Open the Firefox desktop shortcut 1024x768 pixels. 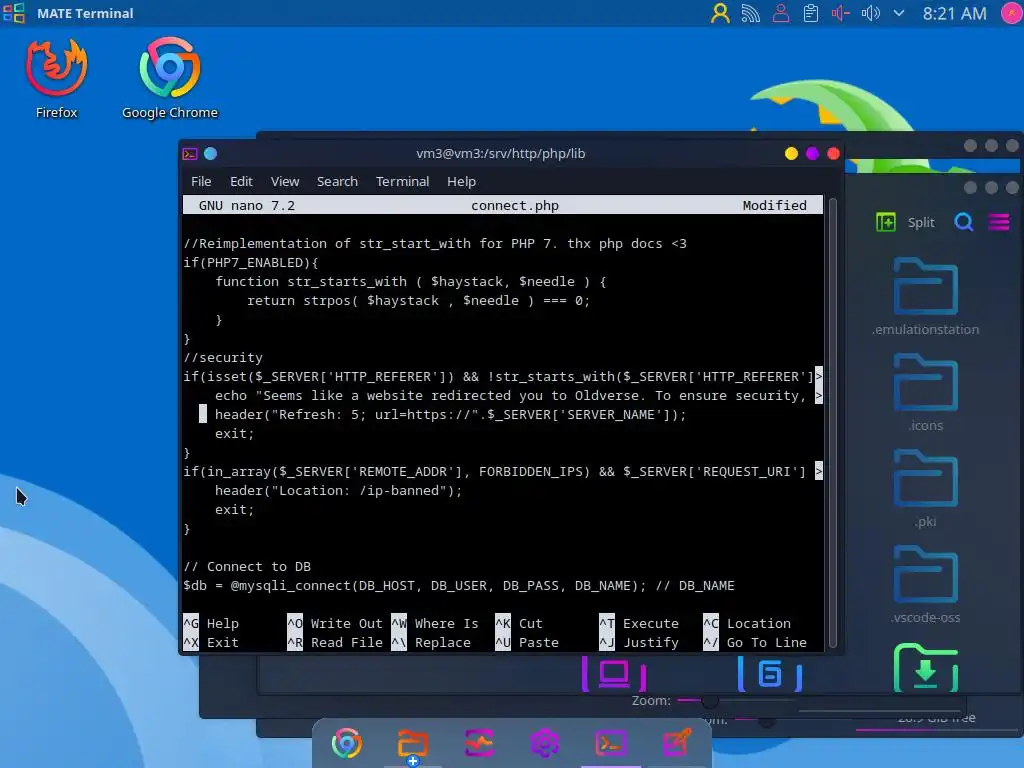click(x=56, y=78)
